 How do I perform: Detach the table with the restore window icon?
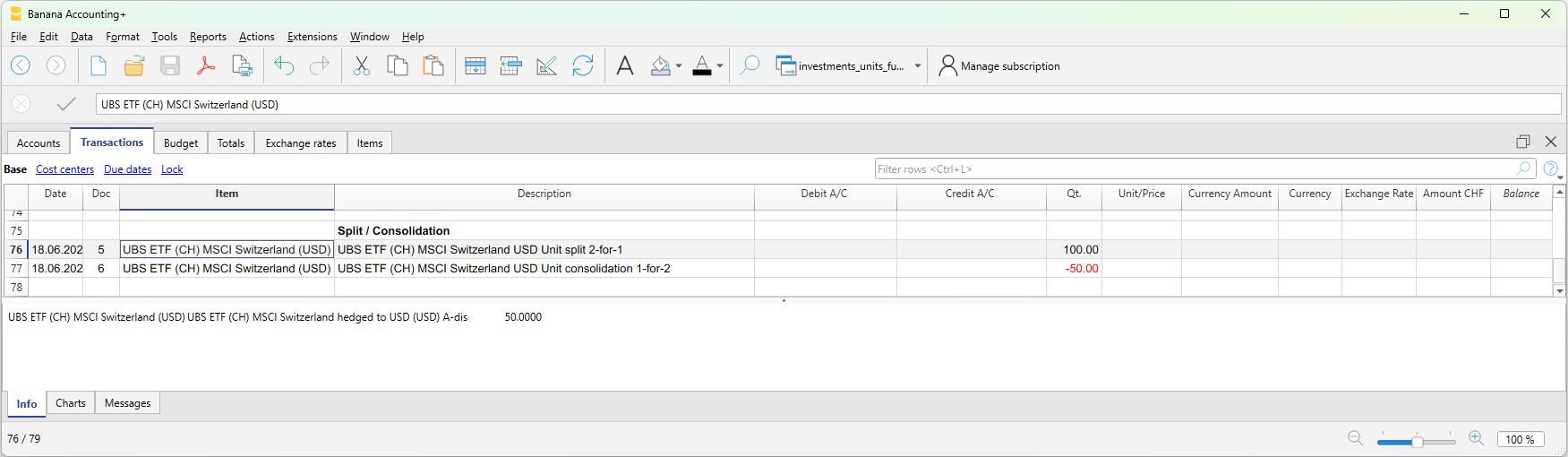[1523, 142]
